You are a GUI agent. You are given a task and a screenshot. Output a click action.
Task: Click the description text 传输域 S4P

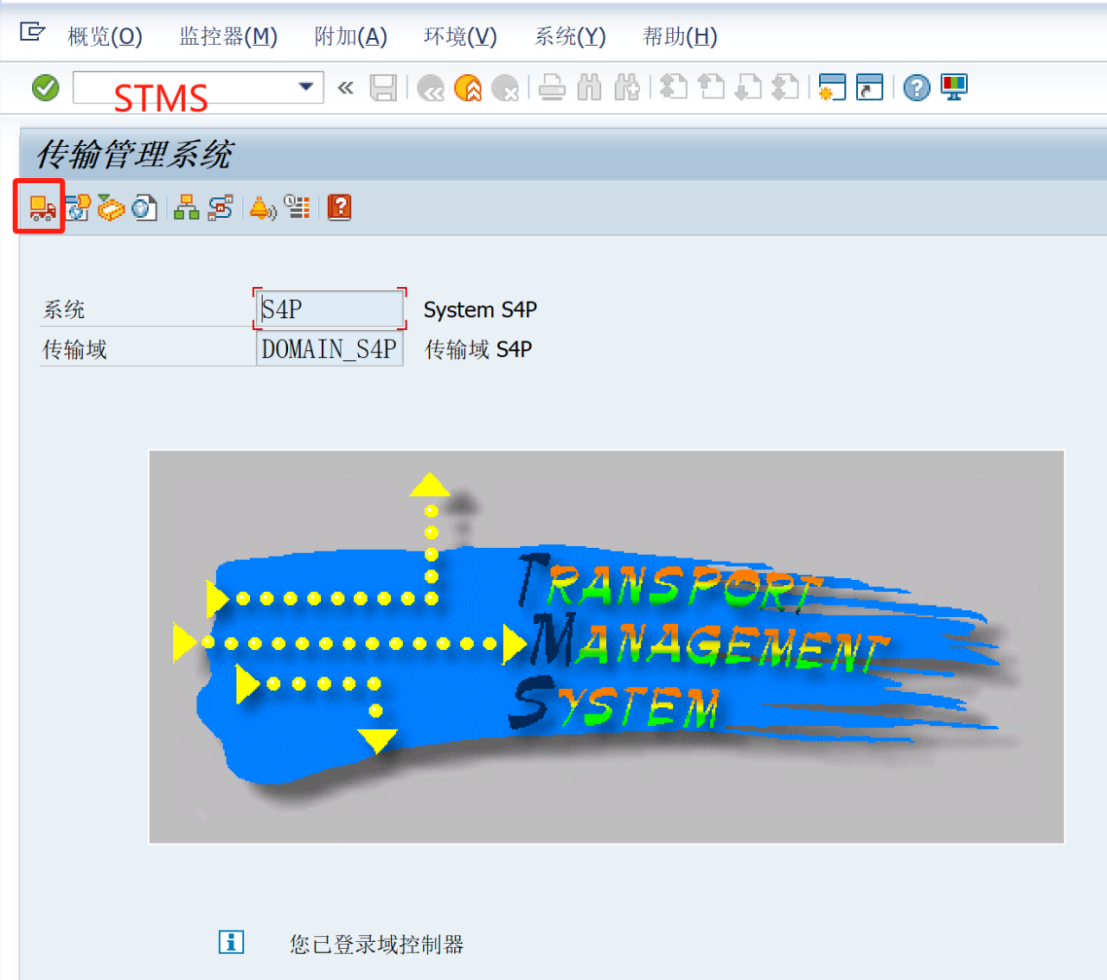tap(478, 349)
